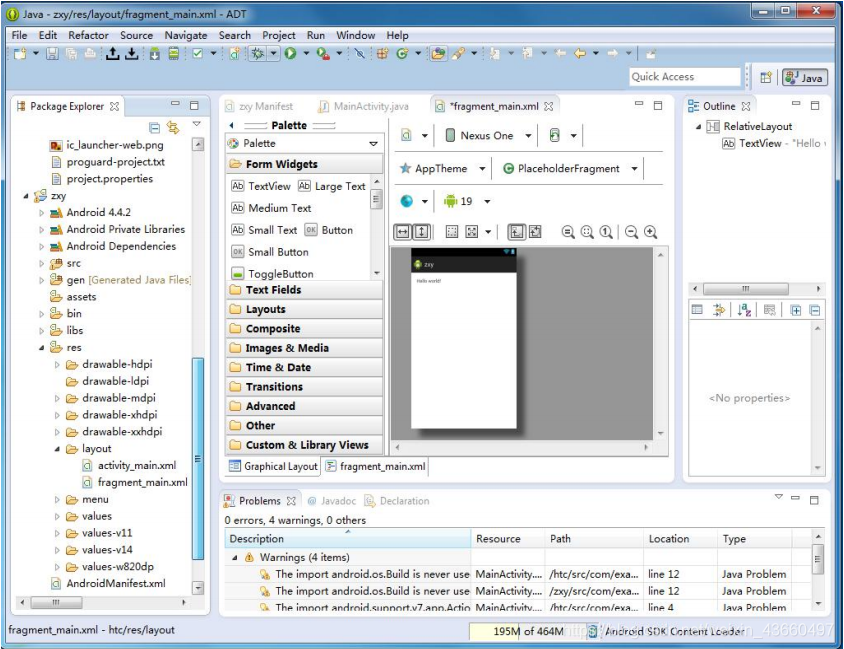The image size is (844, 649).
Task: Open the Palette options dropdown arrow
Action: coord(374,144)
